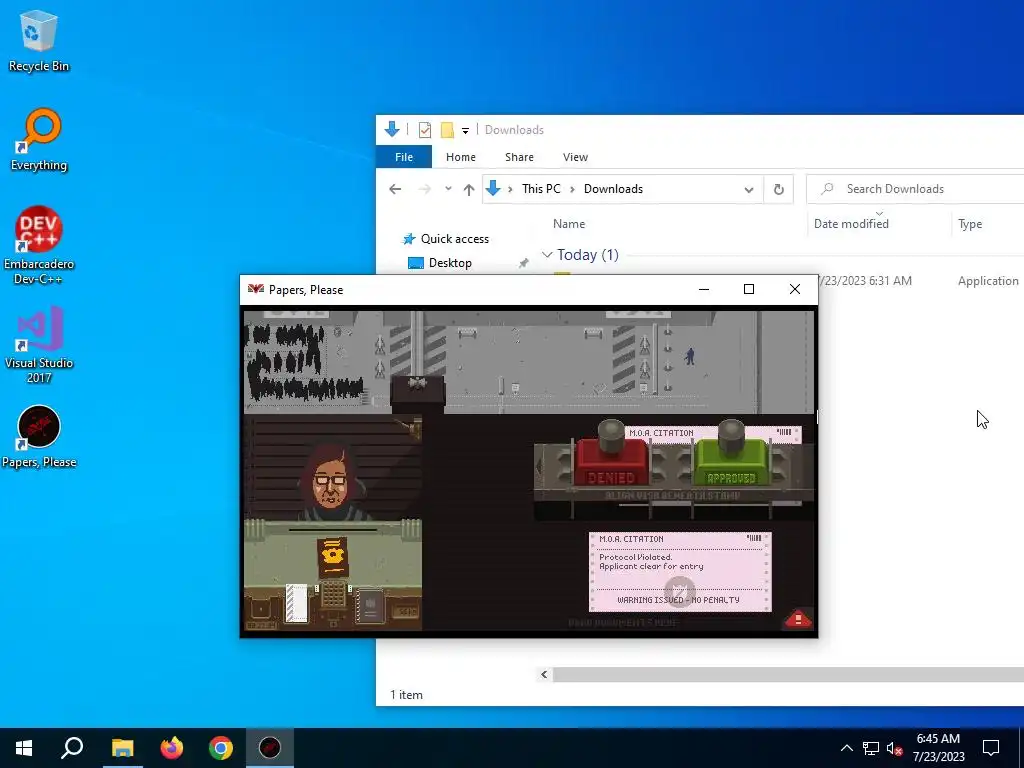This screenshot has height=768, width=1024.
Task: Open the View ribbon tab
Action: (x=575, y=157)
